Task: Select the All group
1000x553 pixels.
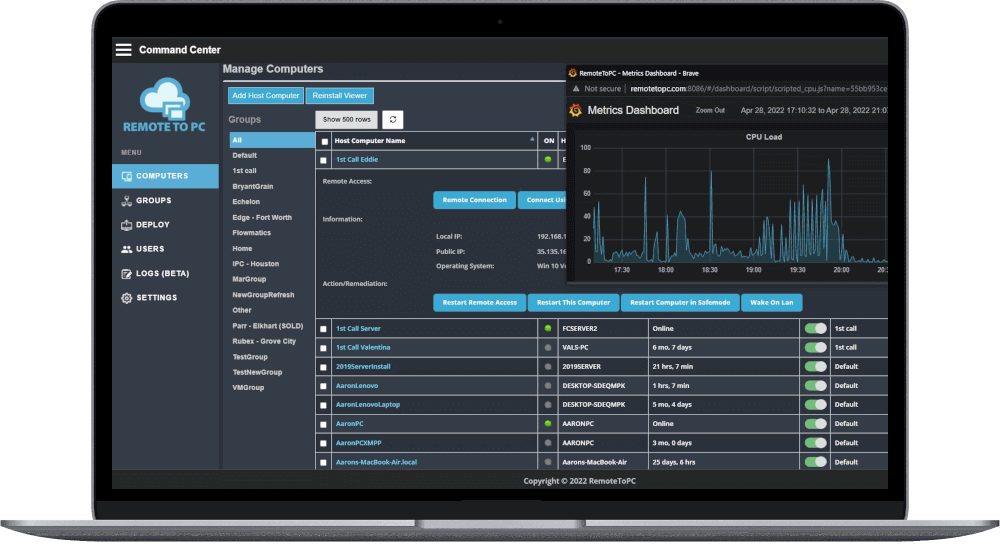Action: tap(272, 140)
